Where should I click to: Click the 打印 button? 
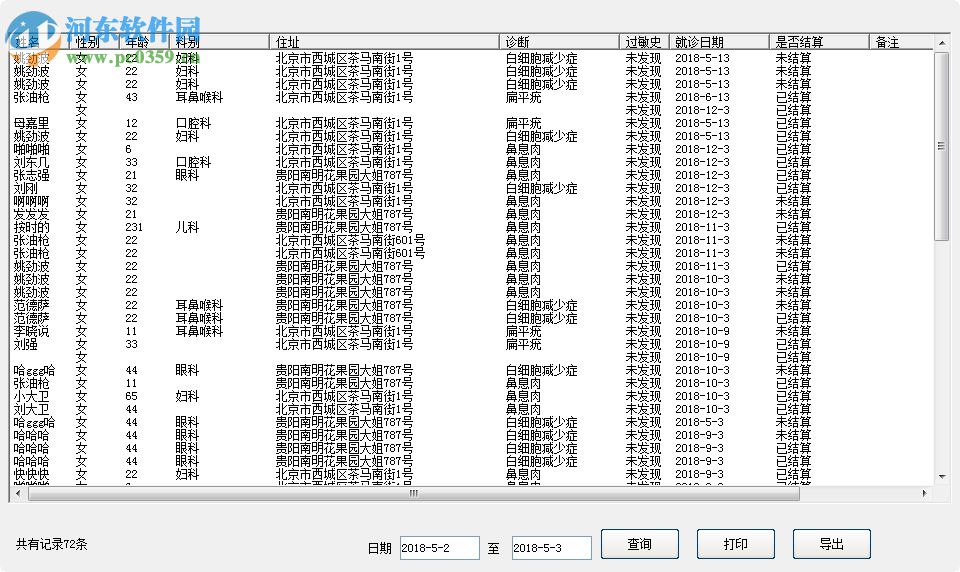click(x=735, y=544)
